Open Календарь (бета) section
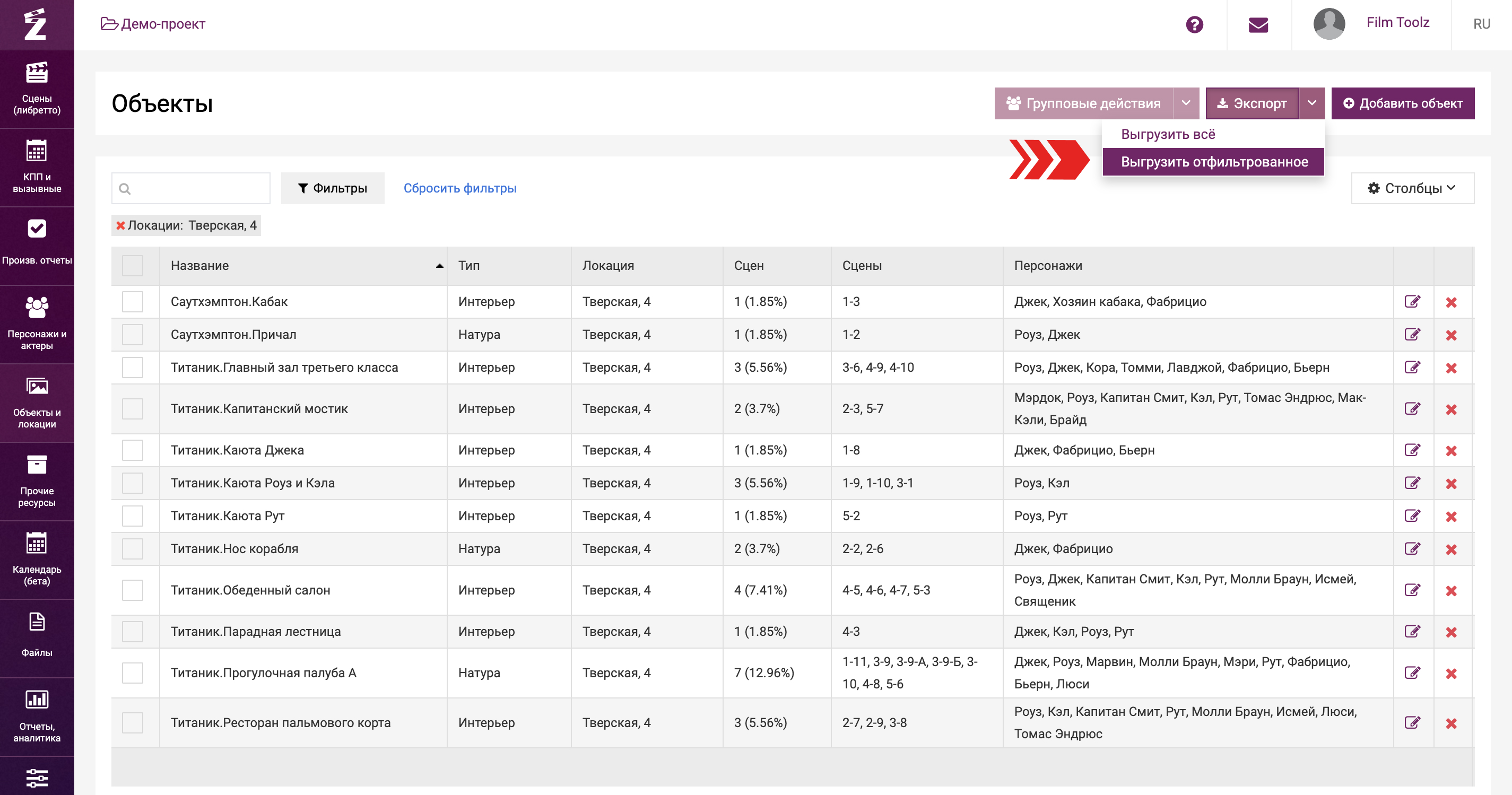1512x795 pixels. pos(37,560)
